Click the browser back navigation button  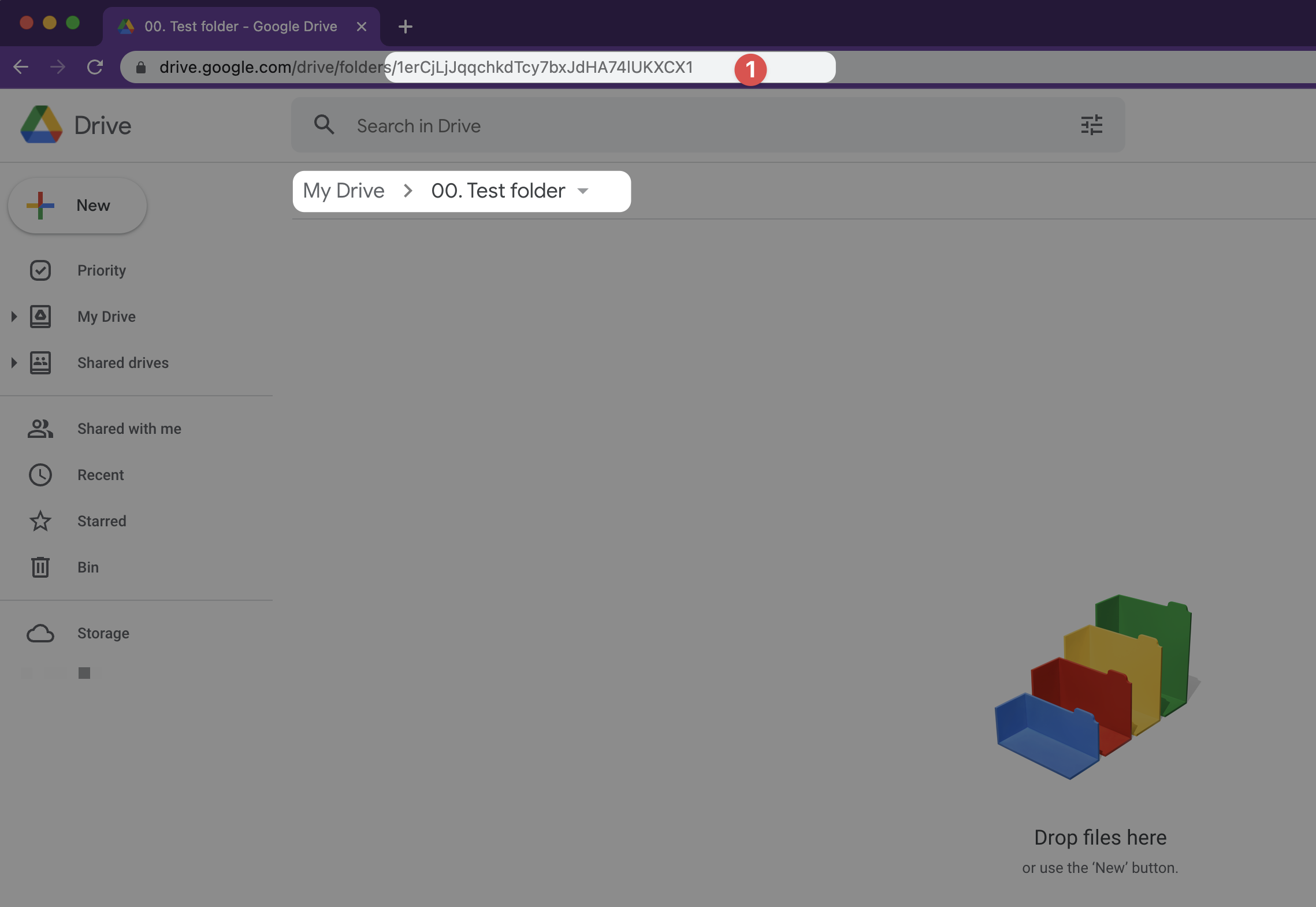[22, 67]
